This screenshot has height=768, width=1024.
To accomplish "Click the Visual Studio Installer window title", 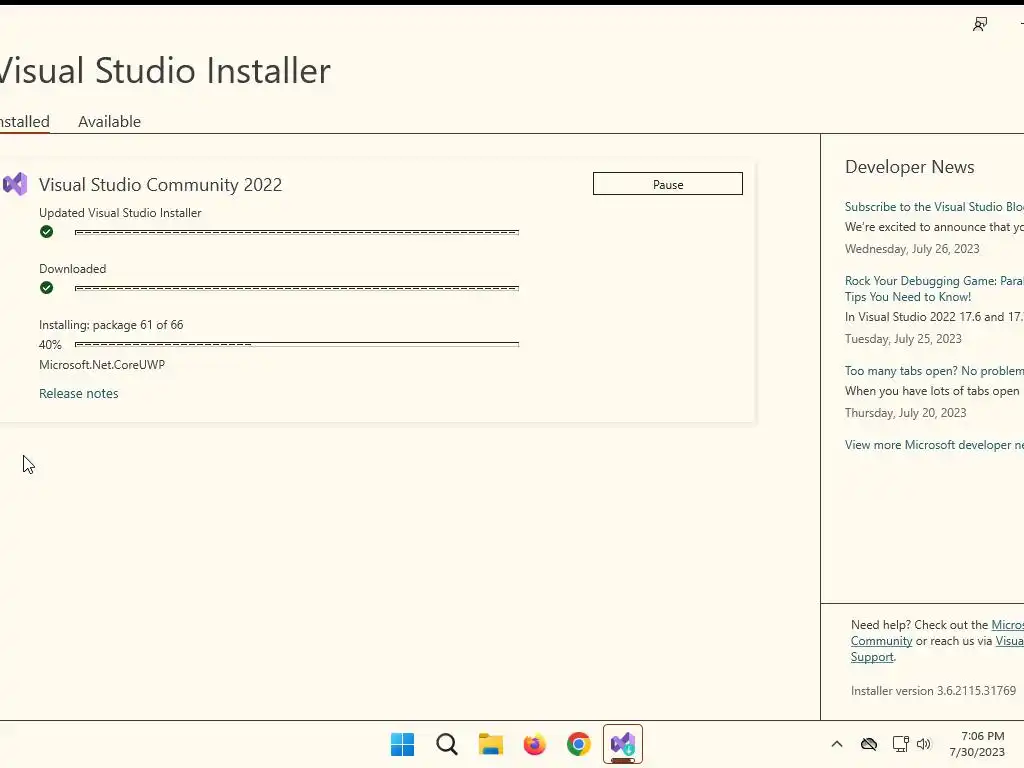I will [x=165, y=71].
